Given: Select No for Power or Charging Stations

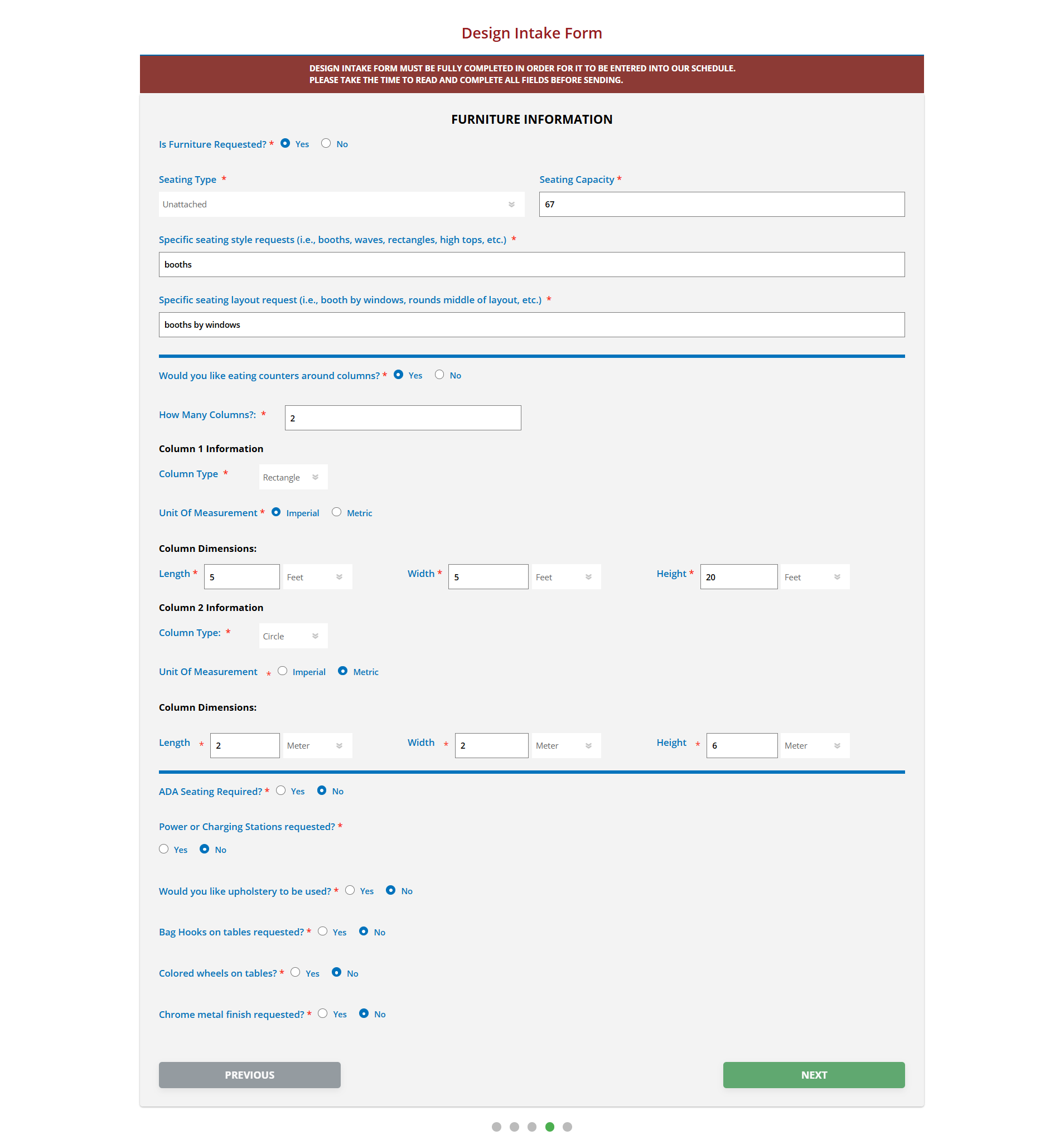Looking at the screenshot, I should [204, 848].
